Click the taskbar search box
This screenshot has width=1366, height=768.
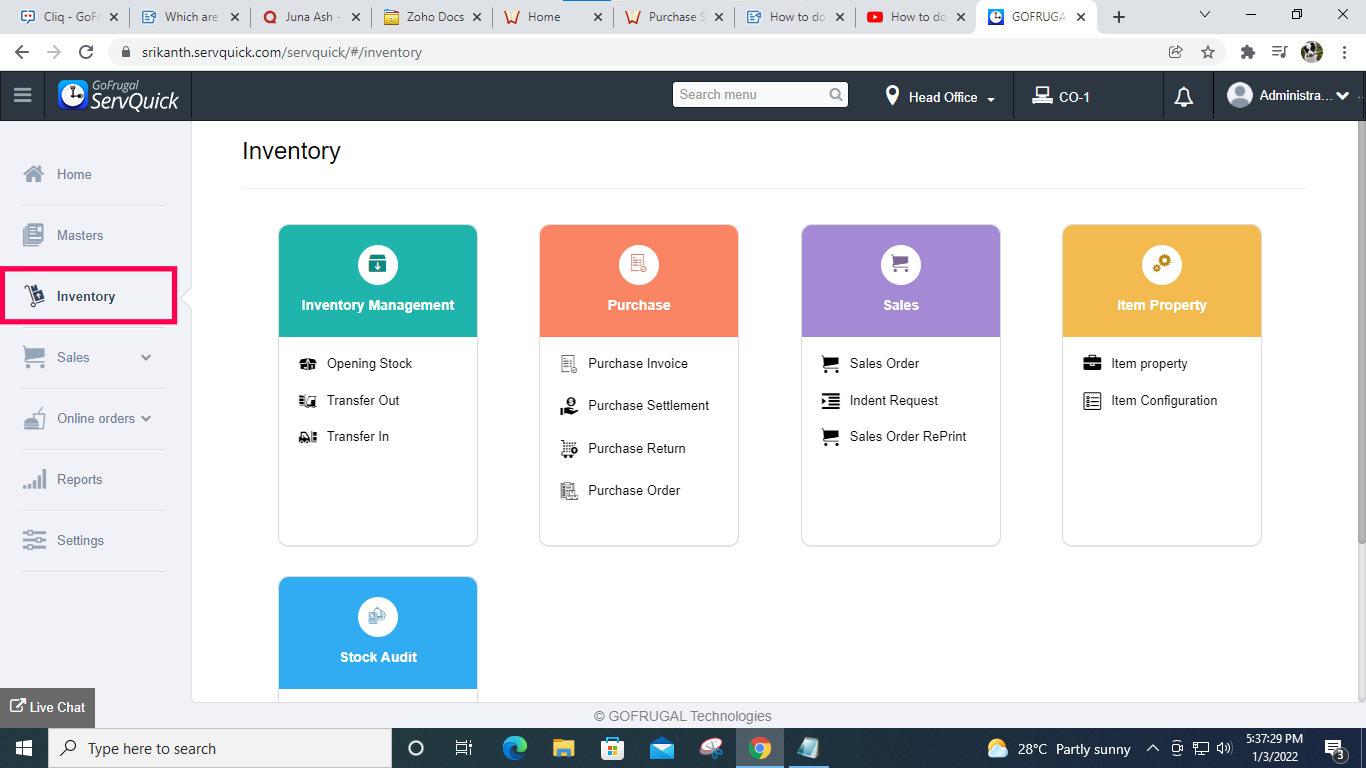pyautogui.click(x=219, y=748)
